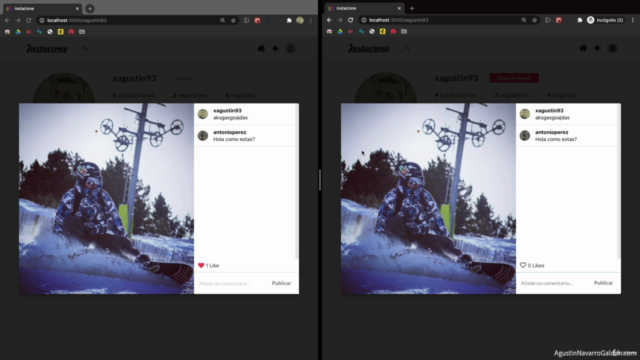Click the back arrow in left browser toolbar
This screenshot has height=360, width=640.
tap(7, 20)
